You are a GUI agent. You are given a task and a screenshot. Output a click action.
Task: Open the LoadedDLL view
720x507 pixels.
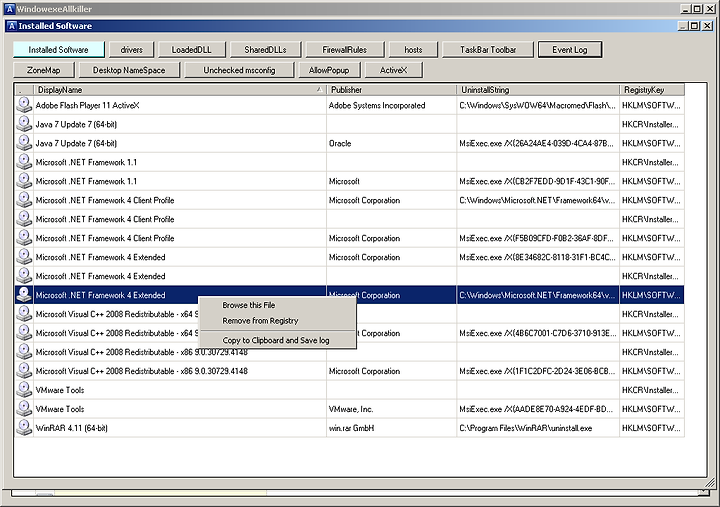tap(192, 50)
